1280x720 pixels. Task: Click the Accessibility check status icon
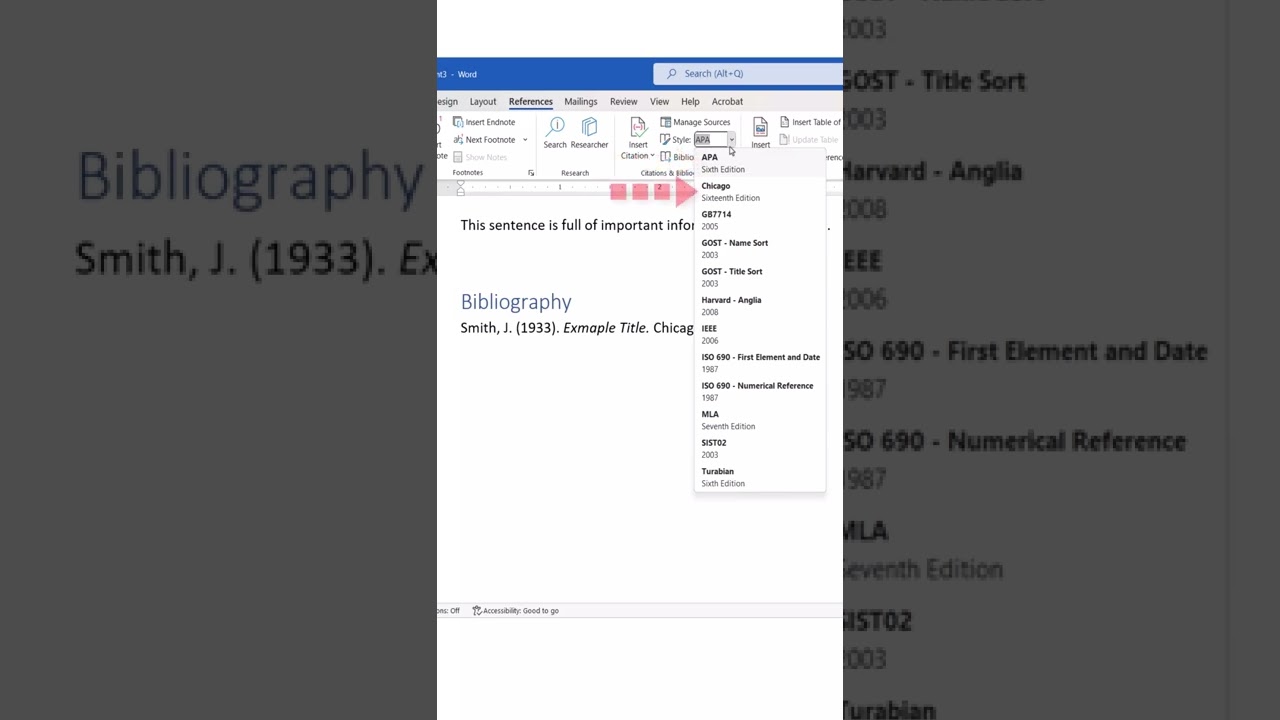[x=477, y=610]
